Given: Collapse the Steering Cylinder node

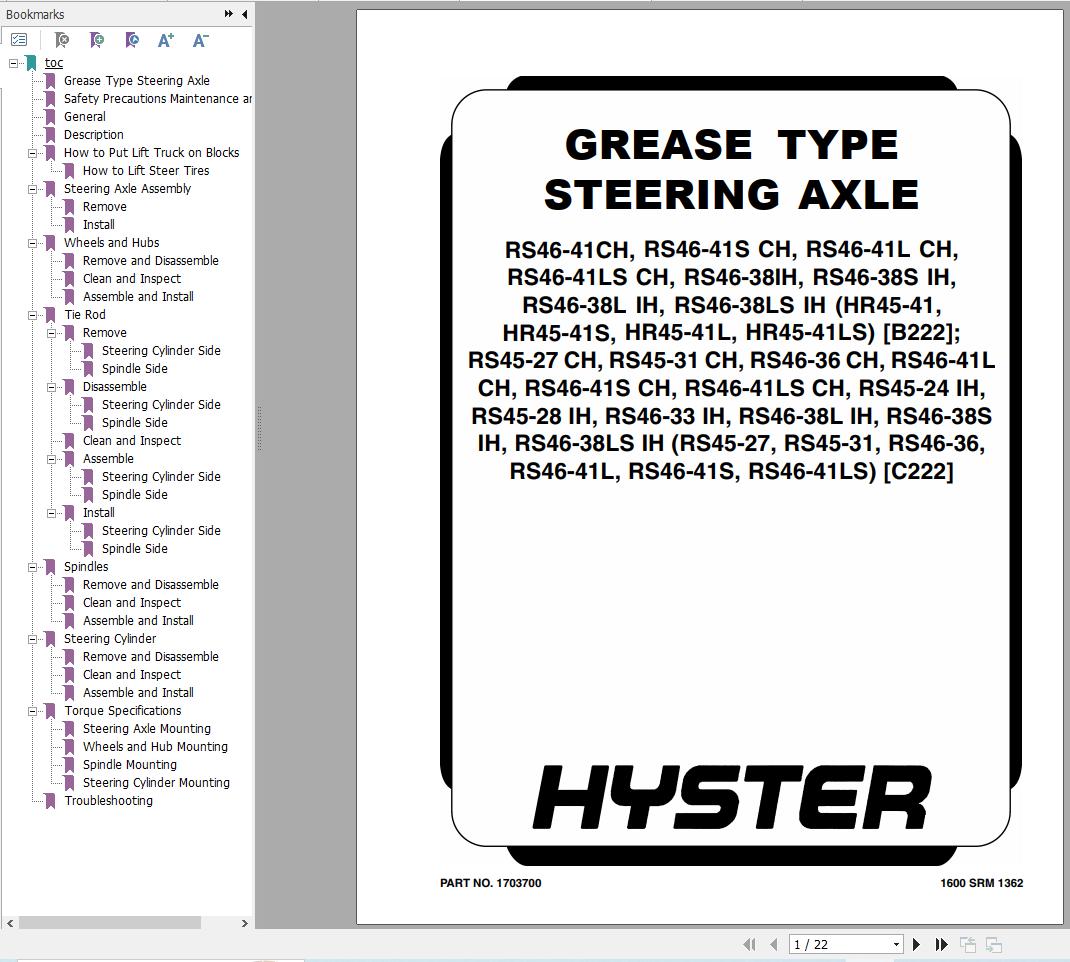Looking at the screenshot, I should point(32,639).
